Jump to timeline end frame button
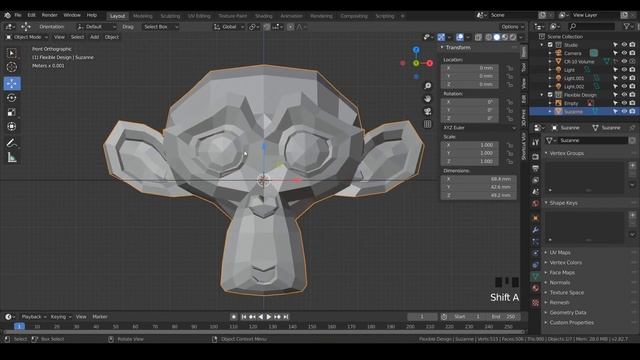This screenshot has height=360, width=640. click(286, 317)
